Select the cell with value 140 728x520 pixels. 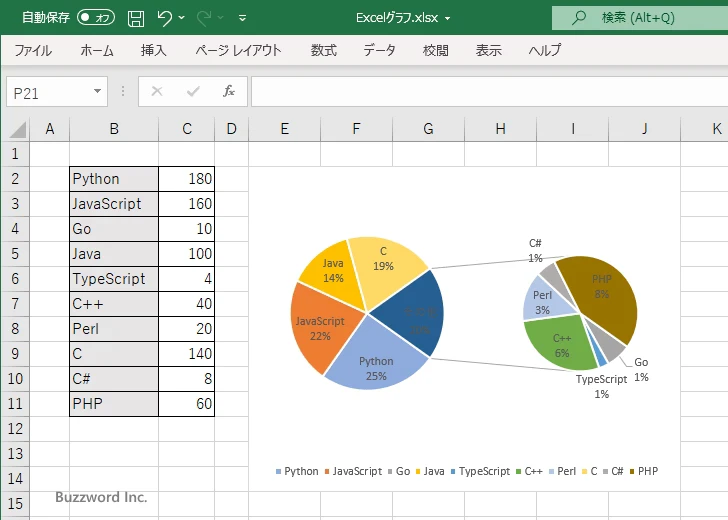tap(187, 354)
